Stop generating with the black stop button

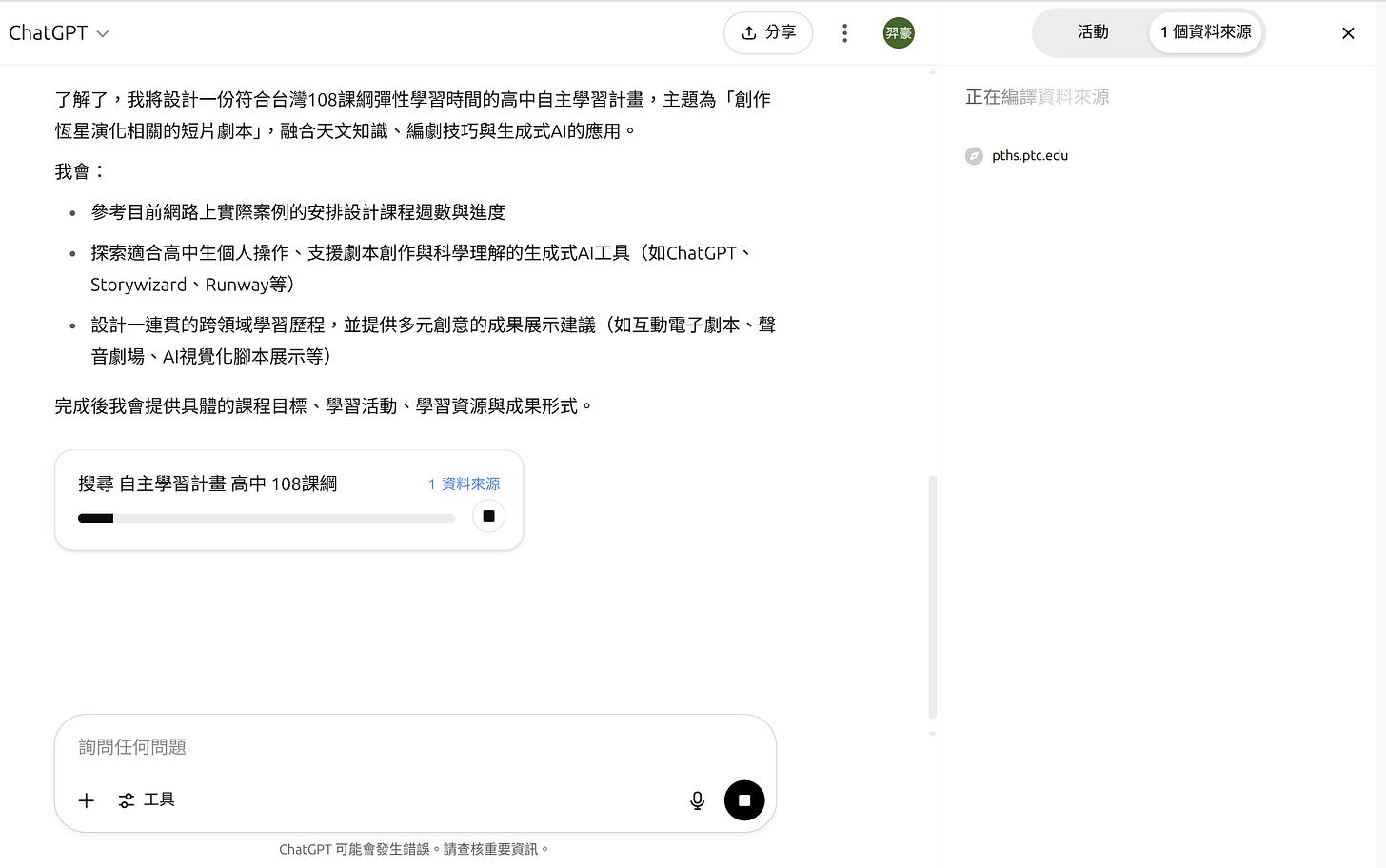tap(744, 800)
